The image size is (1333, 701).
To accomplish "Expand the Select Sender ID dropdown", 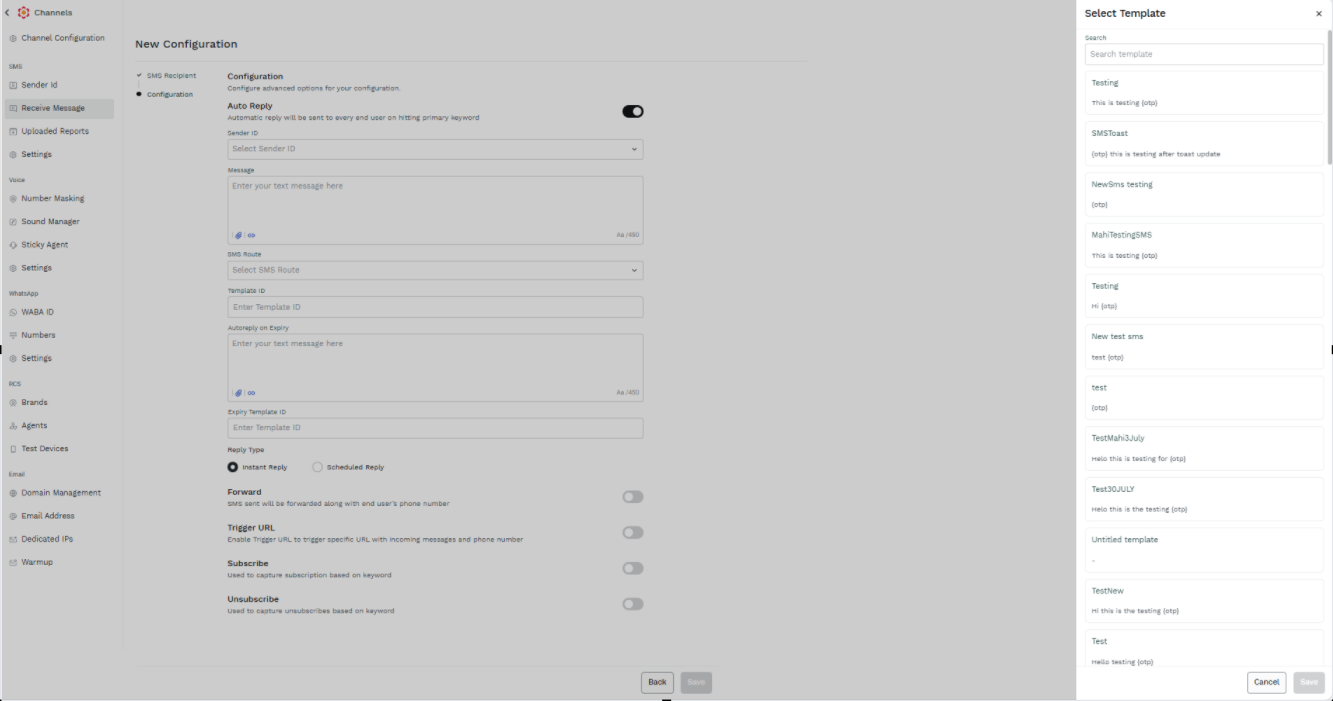I will click(x=435, y=149).
